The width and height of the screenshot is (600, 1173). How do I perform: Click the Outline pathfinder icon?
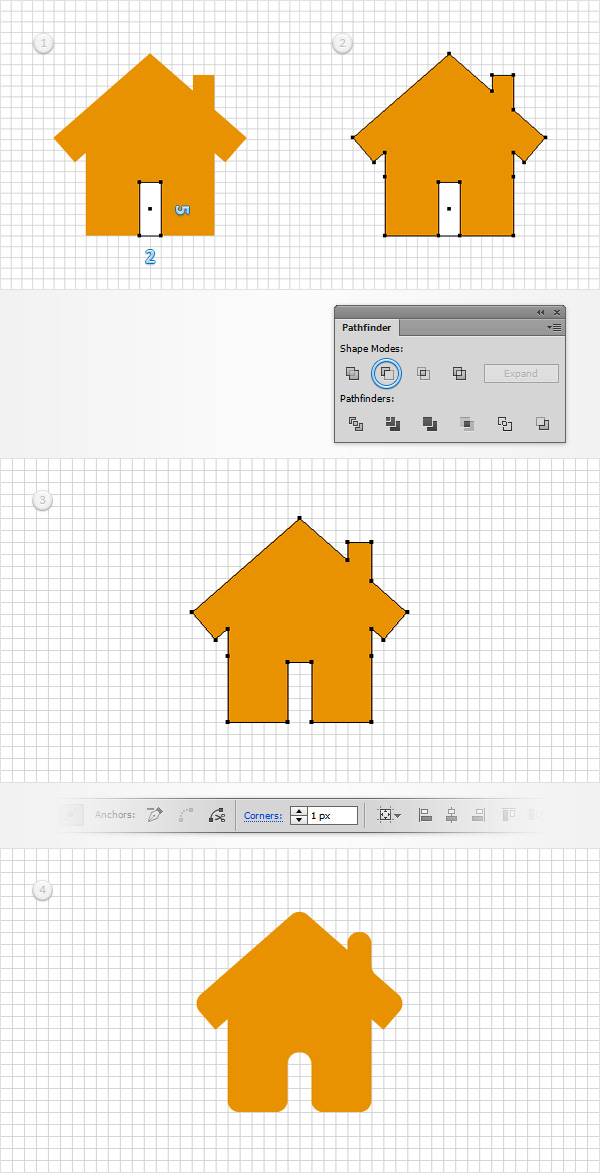pos(505,424)
